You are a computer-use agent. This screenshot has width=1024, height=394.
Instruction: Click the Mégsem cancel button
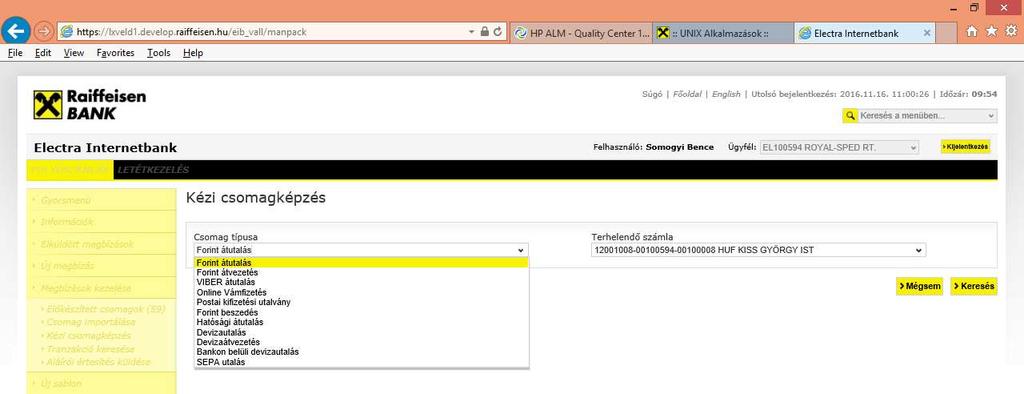[x=920, y=286]
